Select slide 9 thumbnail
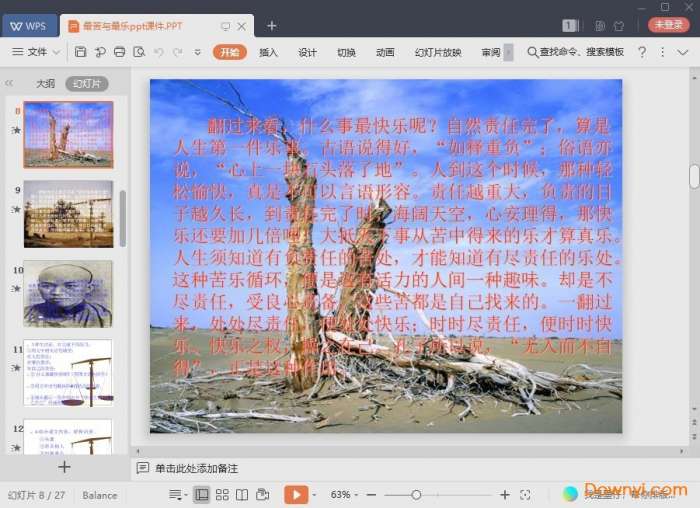Screen dimensions: 700x508 68,214
